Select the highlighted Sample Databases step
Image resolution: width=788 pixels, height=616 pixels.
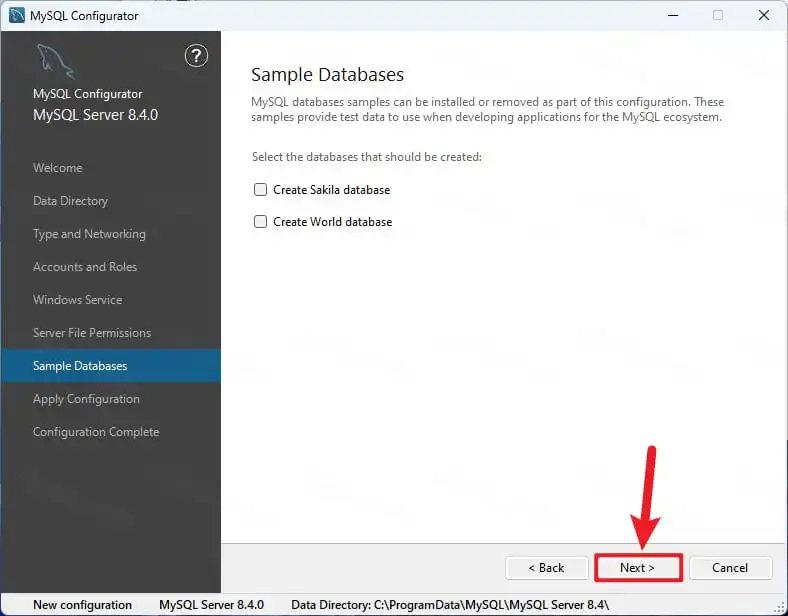[111, 366]
